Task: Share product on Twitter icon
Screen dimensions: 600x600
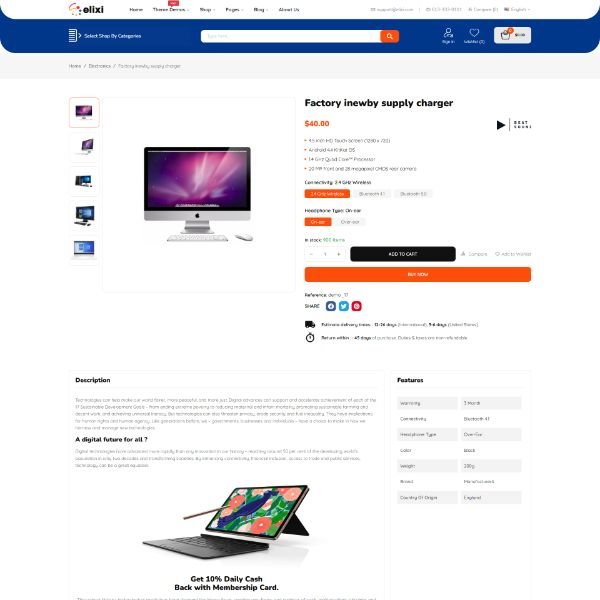Action: click(344, 306)
